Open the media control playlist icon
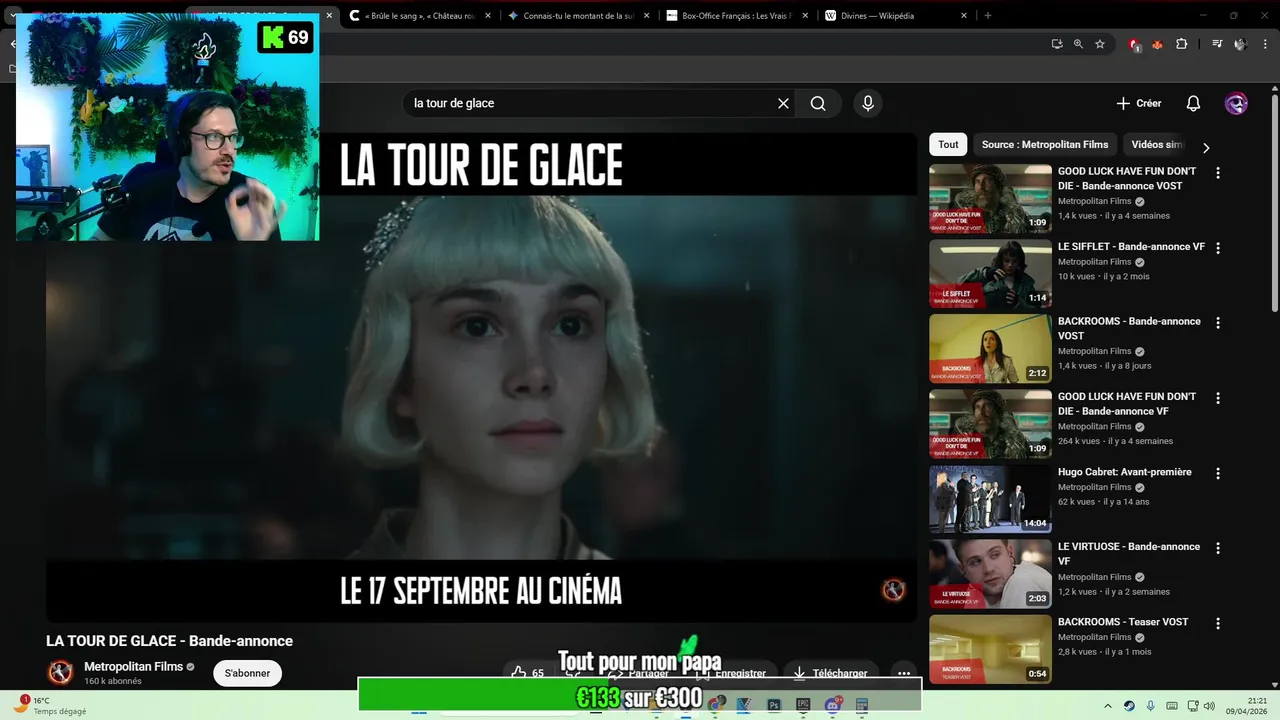Image resolution: width=1280 pixels, height=720 pixels. pyautogui.click(x=1217, y=44)
